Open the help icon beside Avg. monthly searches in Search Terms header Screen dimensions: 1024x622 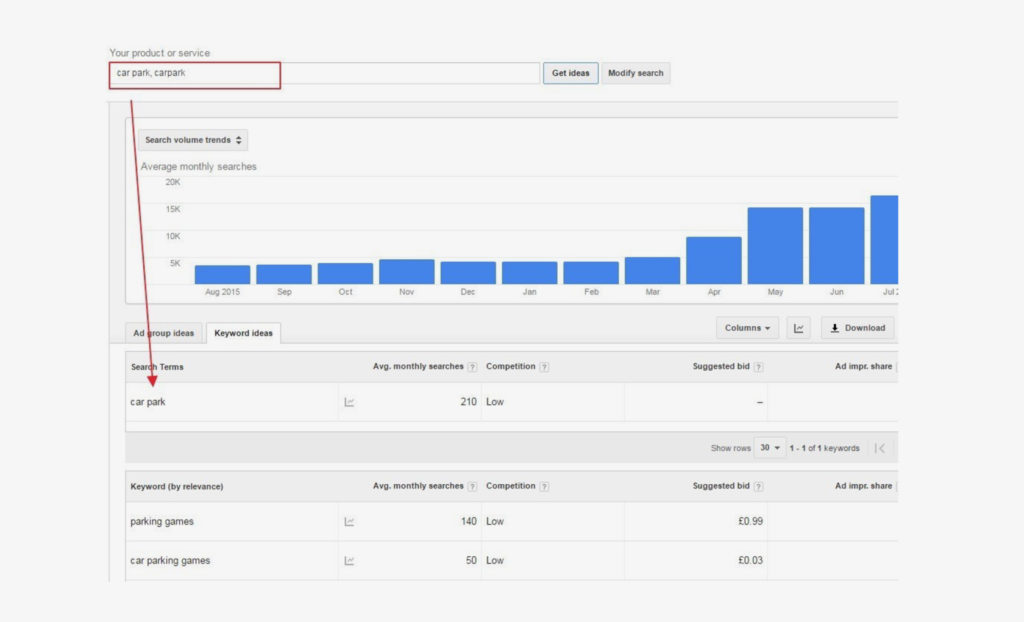click(x=472, y=367)
